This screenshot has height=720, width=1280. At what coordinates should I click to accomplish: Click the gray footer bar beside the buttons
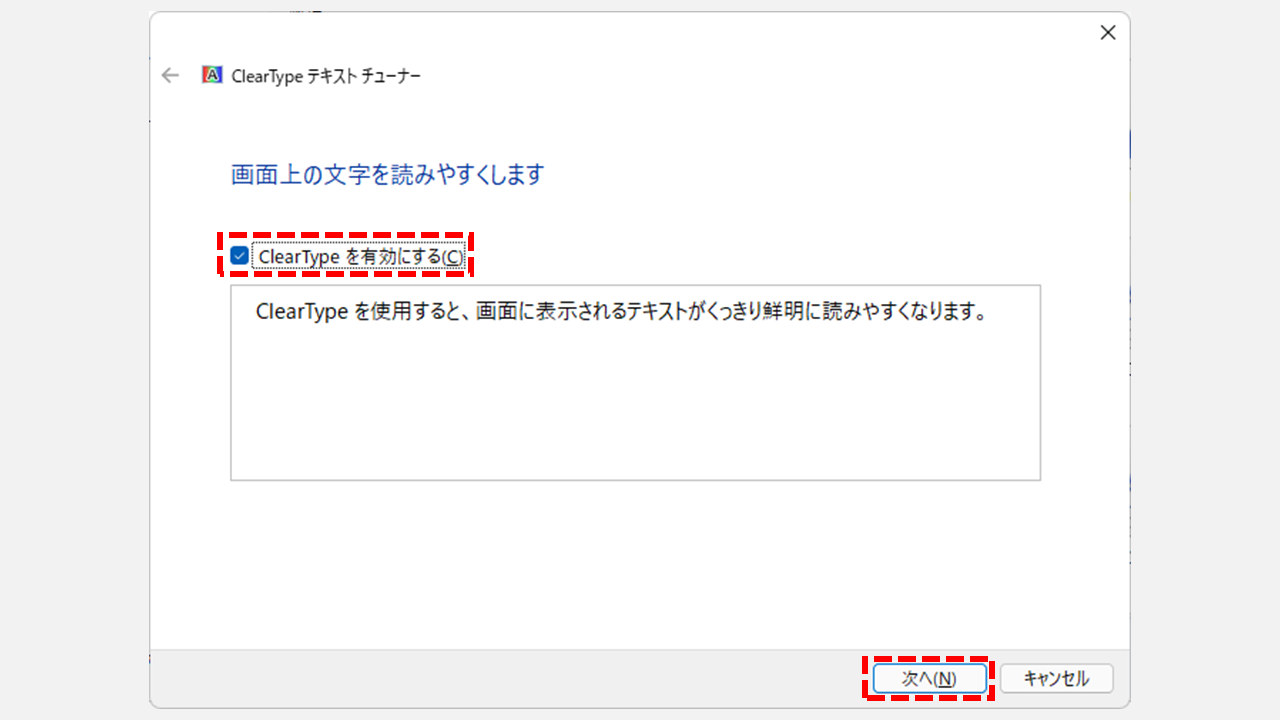(500, 678)
